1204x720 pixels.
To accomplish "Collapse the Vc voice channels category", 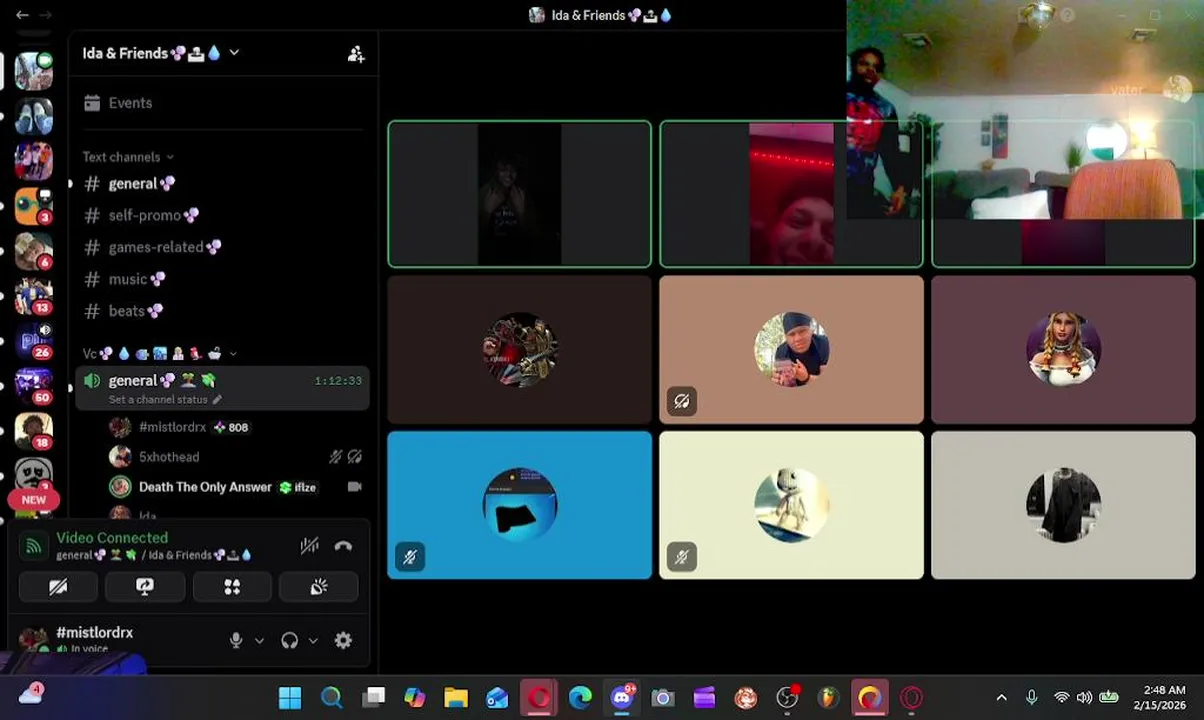I will click(160, 354).
